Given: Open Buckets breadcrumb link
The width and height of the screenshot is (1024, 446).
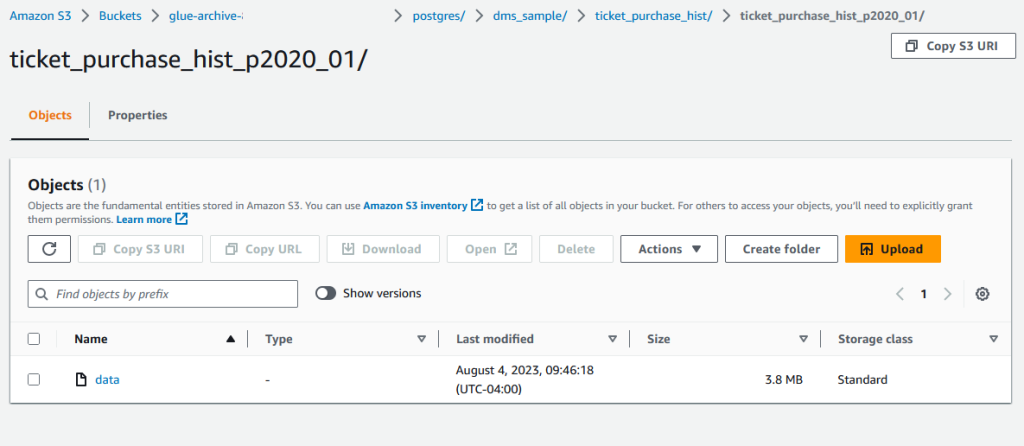Looking at the screenshot, I should coord(120,16).
